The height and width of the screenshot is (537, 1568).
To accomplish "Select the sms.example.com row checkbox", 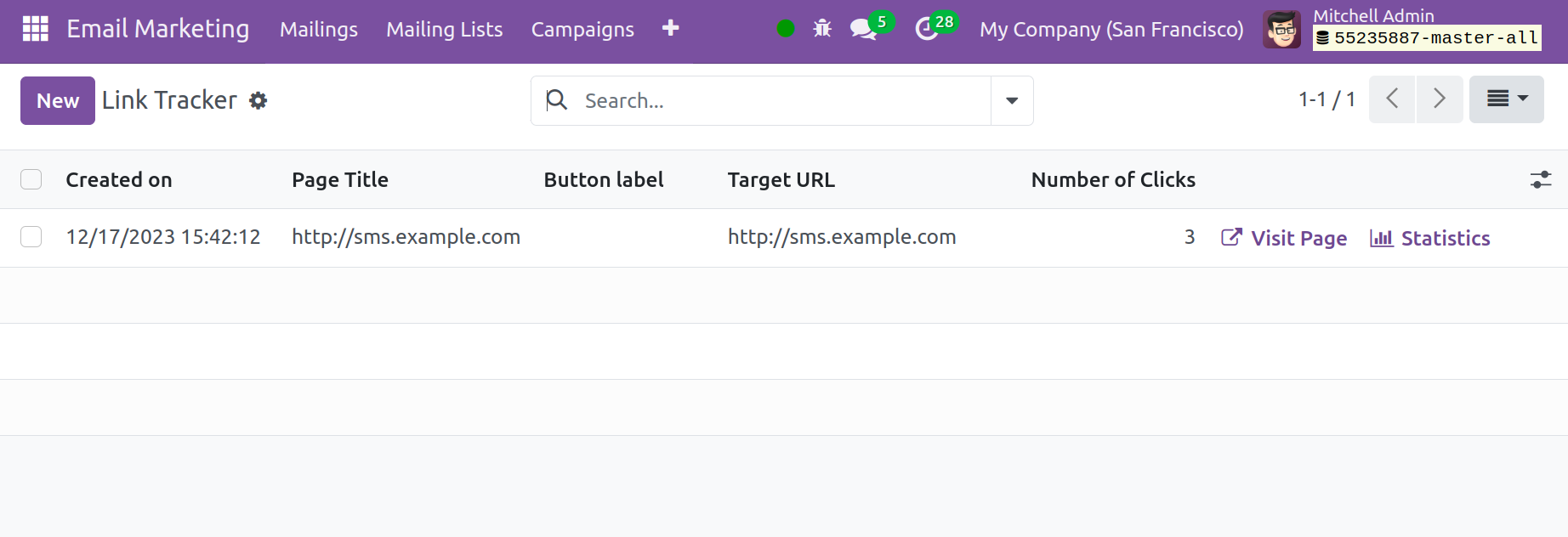I will pyautogui.click(x=31, y=237).
